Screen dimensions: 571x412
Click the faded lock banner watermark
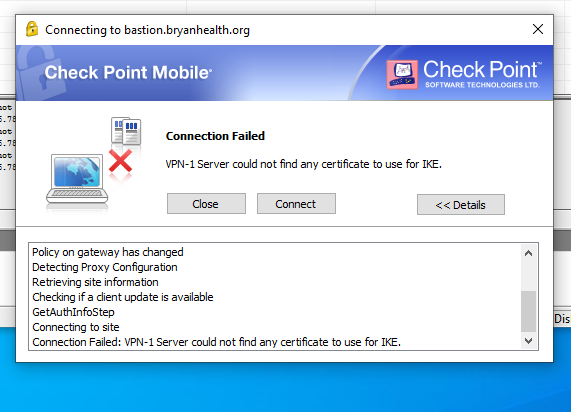(x=40, y=73)
